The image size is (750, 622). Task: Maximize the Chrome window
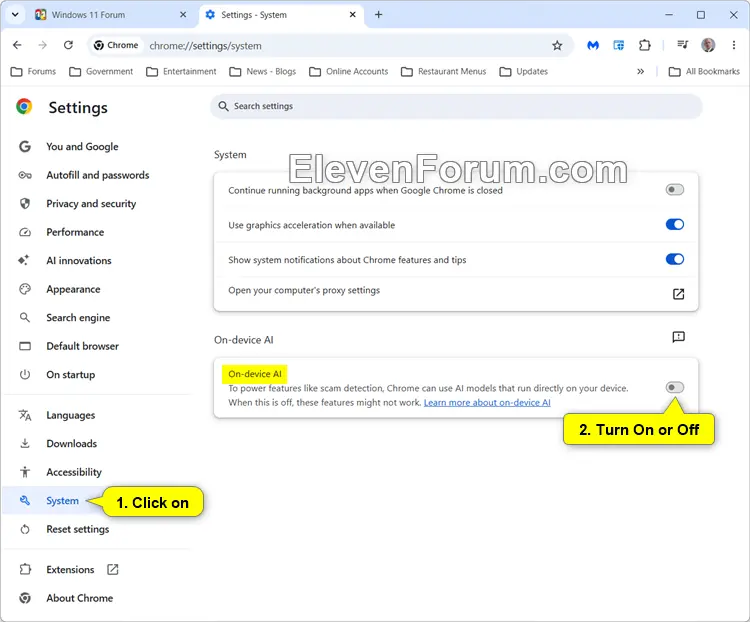pyautogui.click(x=701, y=15)
